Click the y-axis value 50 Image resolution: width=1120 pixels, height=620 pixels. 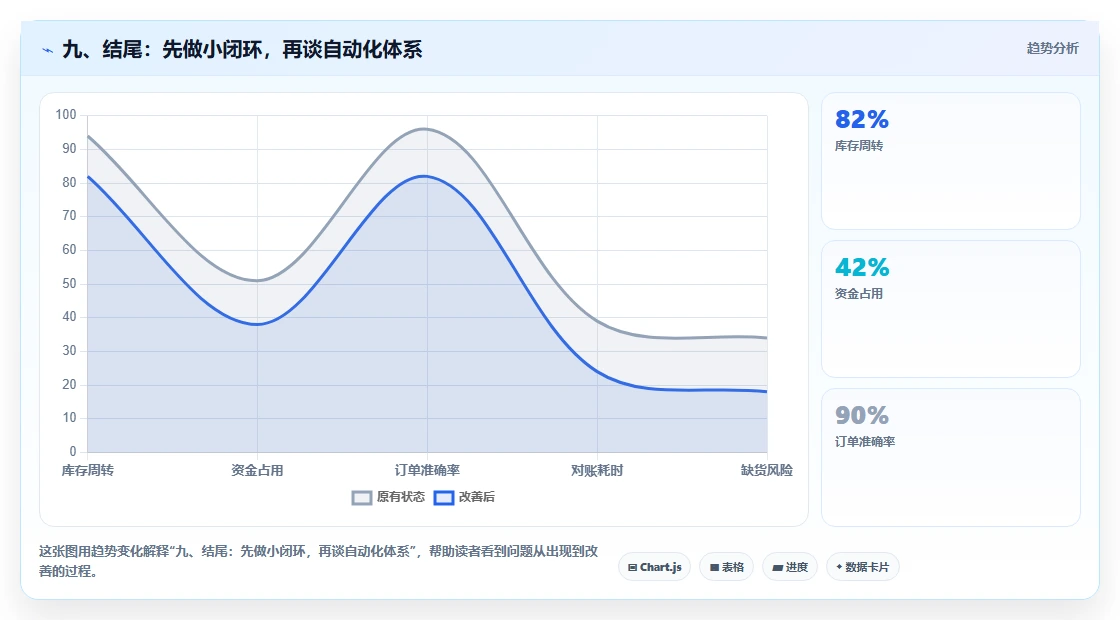(69, 284)
